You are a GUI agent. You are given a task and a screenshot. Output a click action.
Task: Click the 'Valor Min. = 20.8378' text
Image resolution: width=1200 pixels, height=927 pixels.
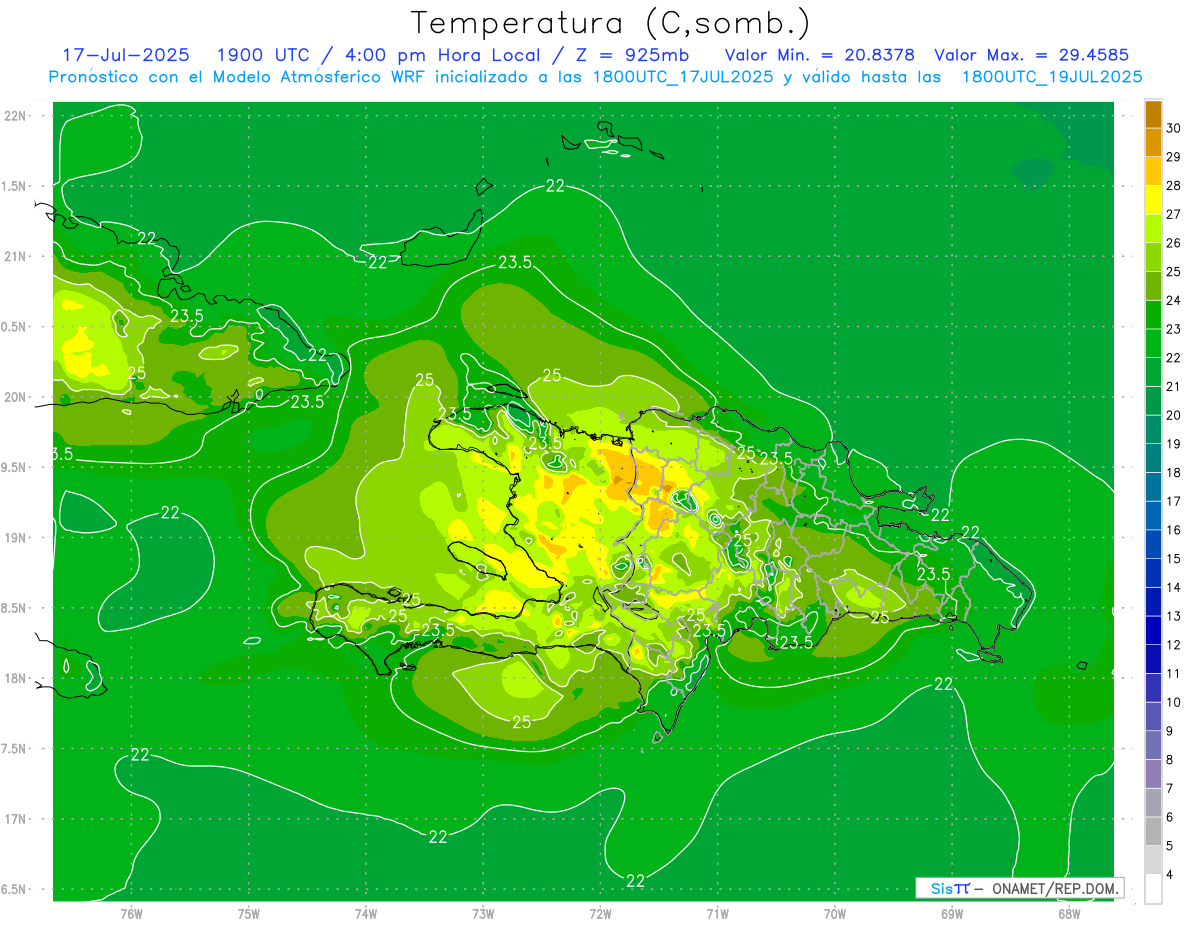pos(820,55)
